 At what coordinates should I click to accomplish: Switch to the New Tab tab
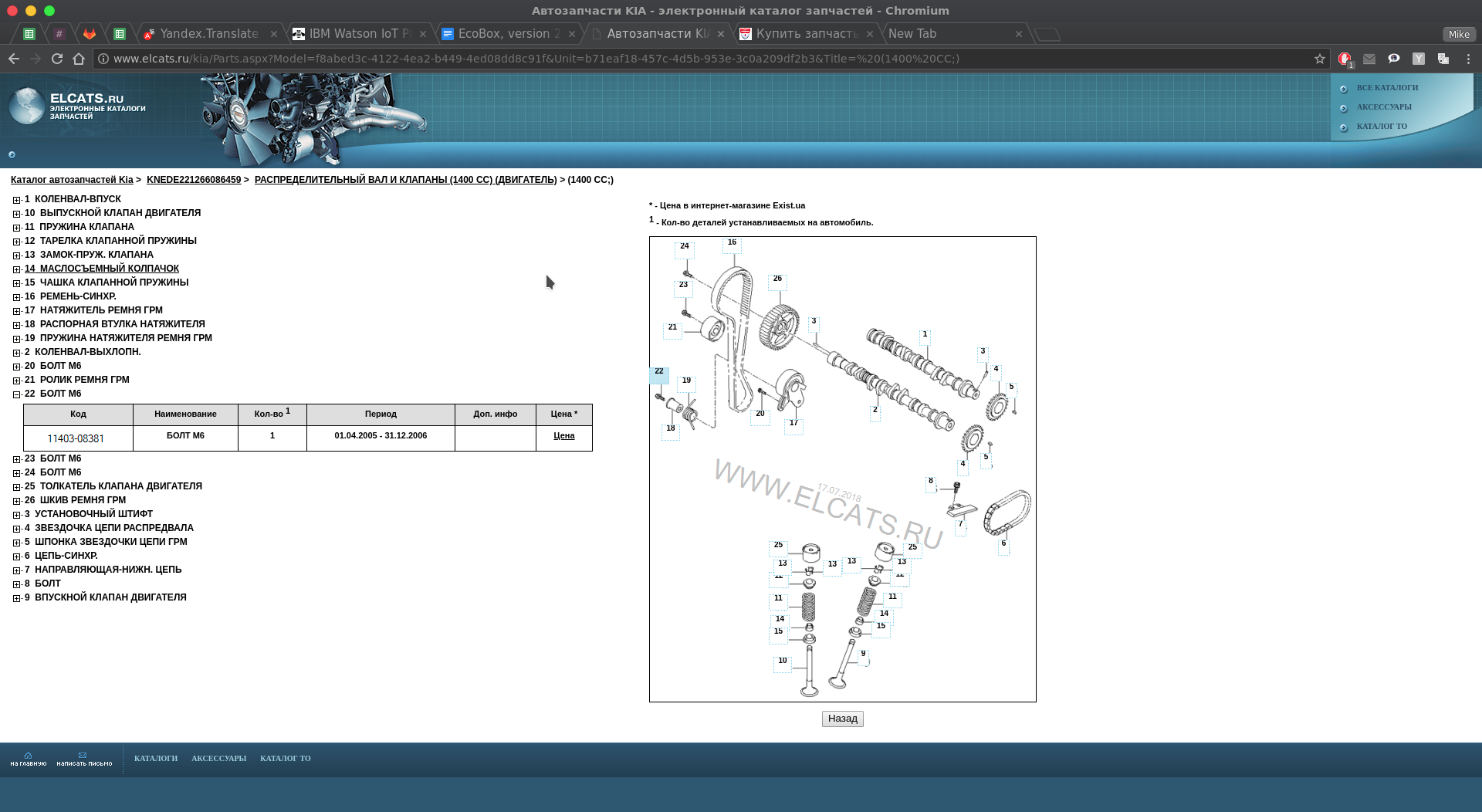click(955, 34)
